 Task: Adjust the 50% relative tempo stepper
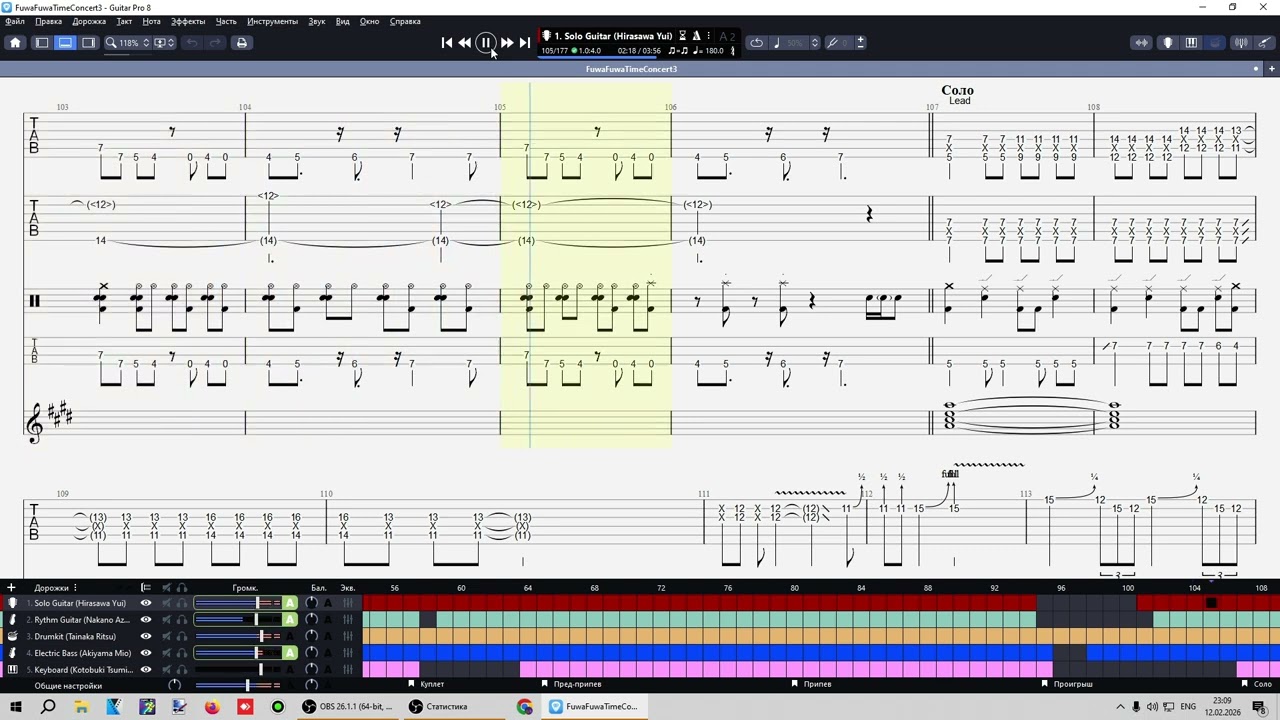(814, 42)
